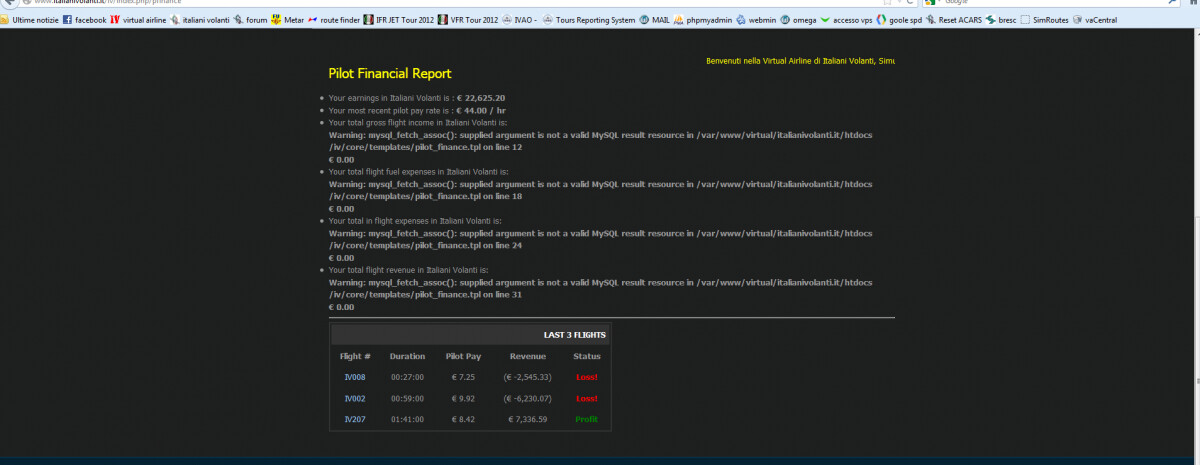Open the VFR Tour 2012 bookmark
1200x465 pixels.
click(468, 20)
